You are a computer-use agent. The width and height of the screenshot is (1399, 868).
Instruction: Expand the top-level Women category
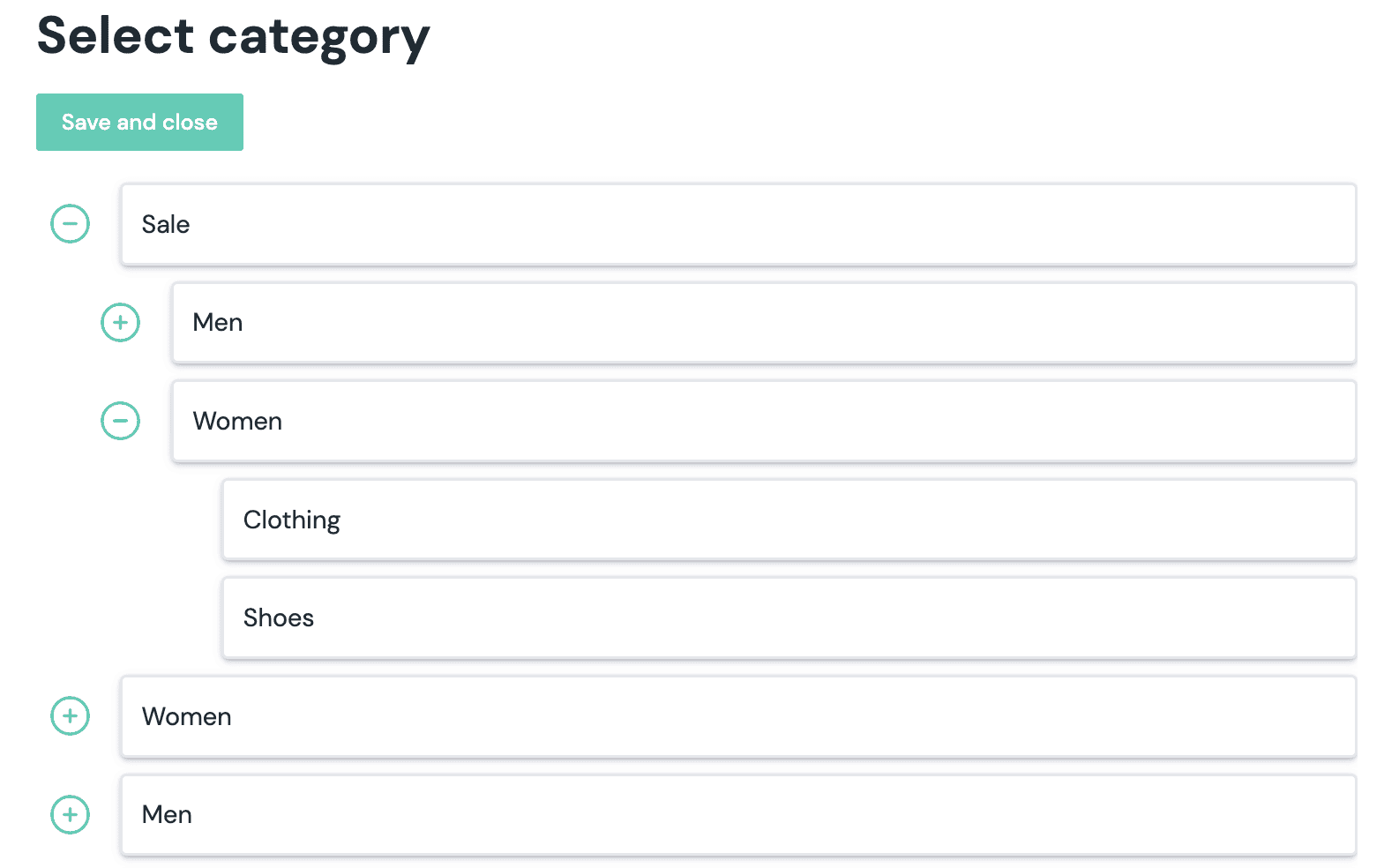pyautogui.click(x=70, y=716)
